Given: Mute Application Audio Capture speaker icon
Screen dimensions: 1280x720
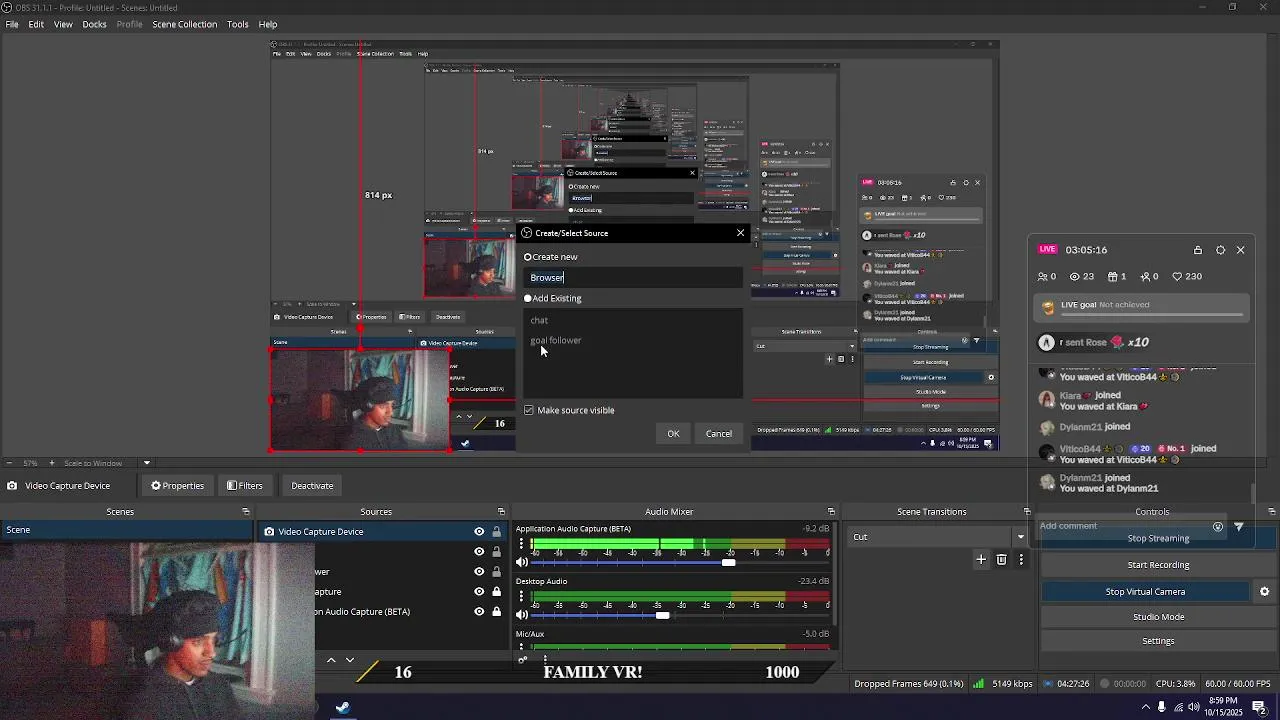Looking at the screenshot, I should coord(521,563).
